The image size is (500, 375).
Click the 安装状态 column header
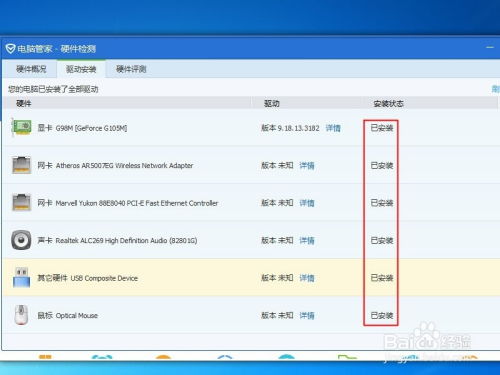point(389,104)
